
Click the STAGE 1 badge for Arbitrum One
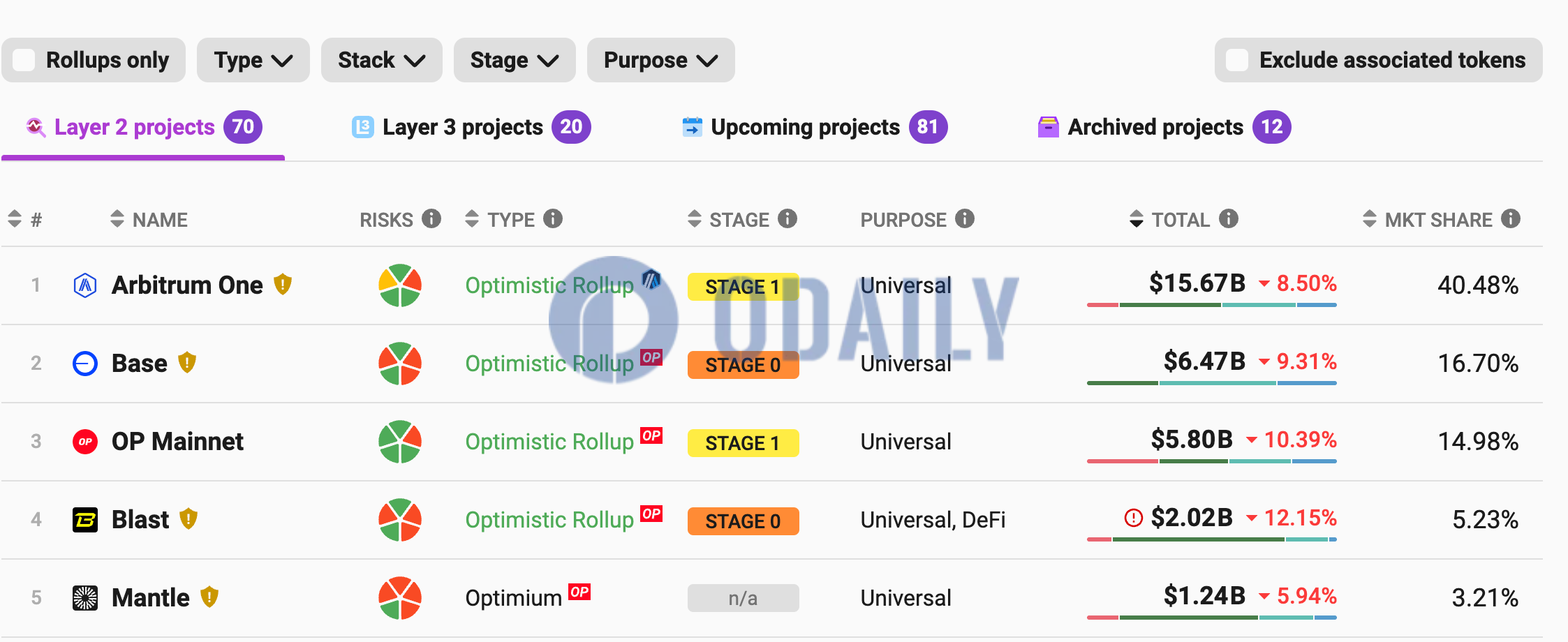(743, 287)
